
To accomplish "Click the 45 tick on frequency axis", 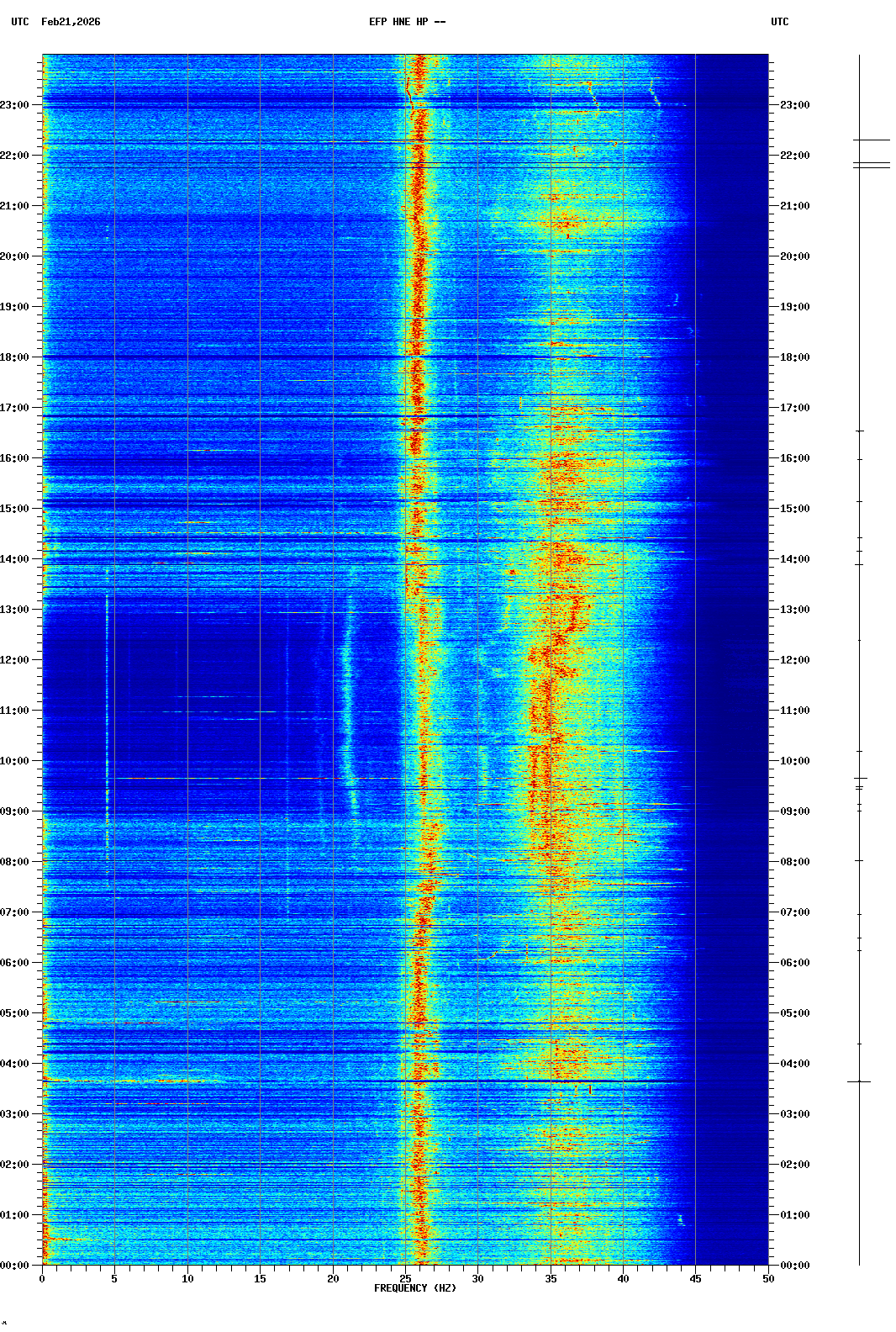I will (x=696, y=1279).
